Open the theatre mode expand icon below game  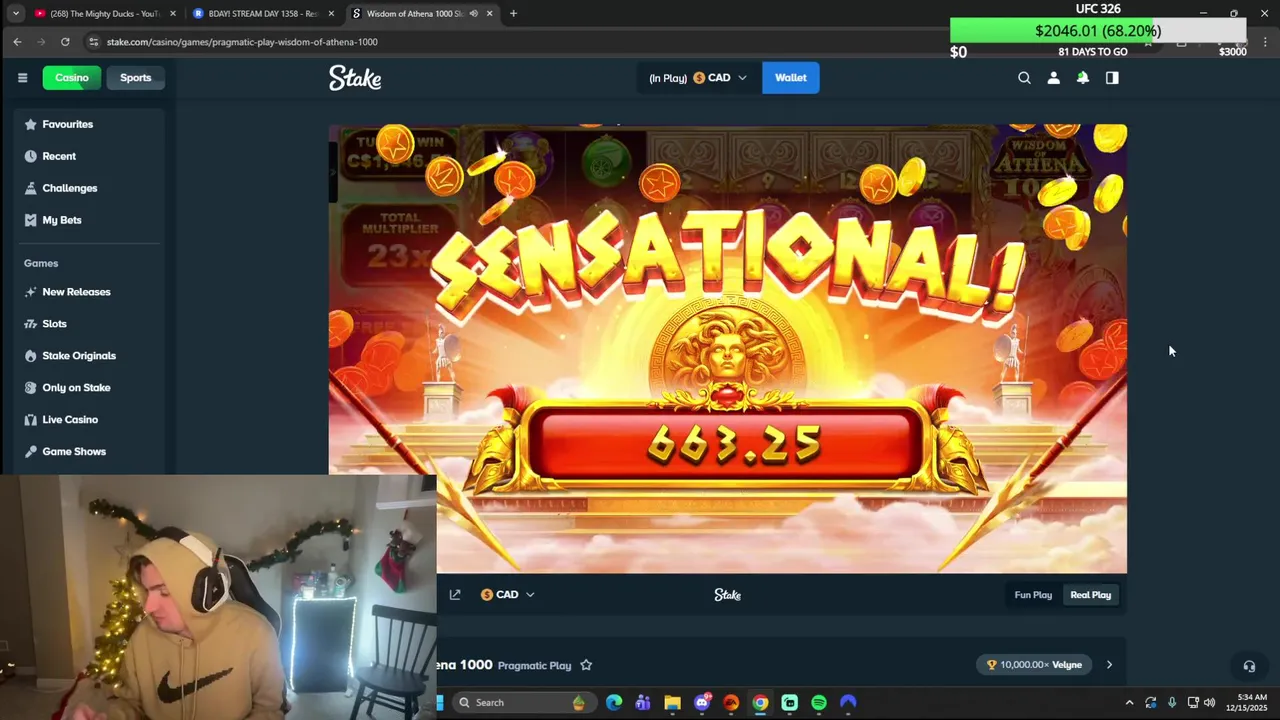pyautogui.click(x=455, y=595)
